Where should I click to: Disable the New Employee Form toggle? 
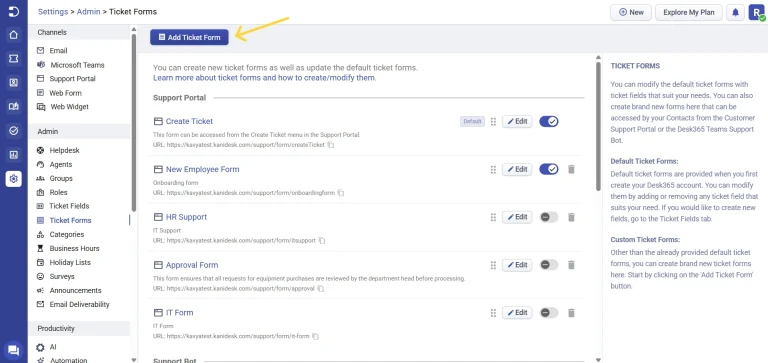[549, 169]
